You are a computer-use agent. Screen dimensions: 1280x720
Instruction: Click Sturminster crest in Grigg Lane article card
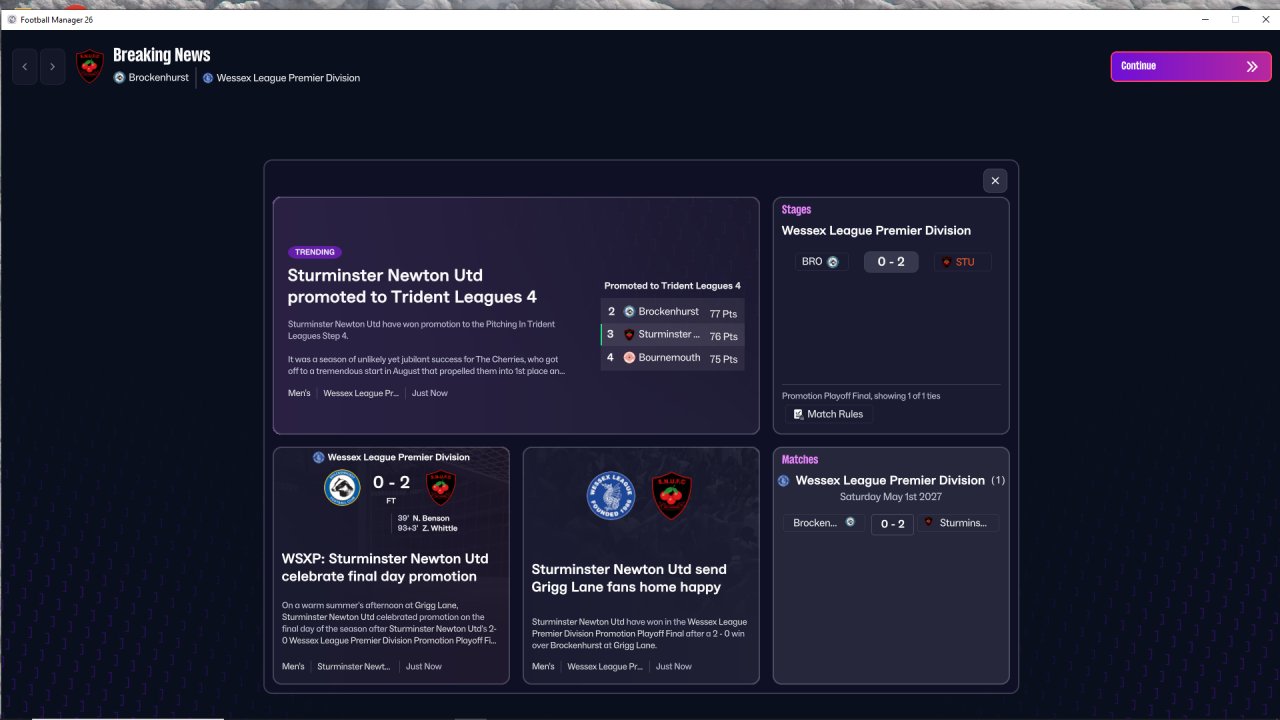pyautogui.click(x=672, y=496)
